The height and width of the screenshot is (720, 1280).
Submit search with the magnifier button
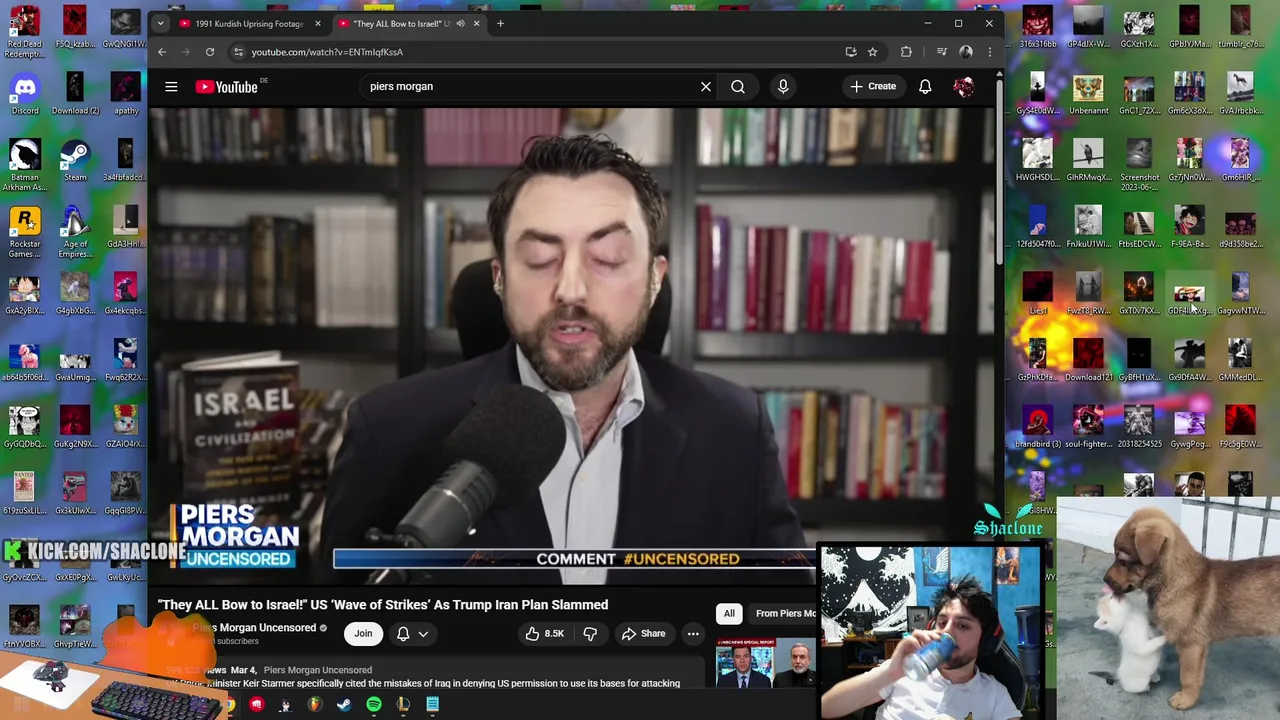pos(738,87)
